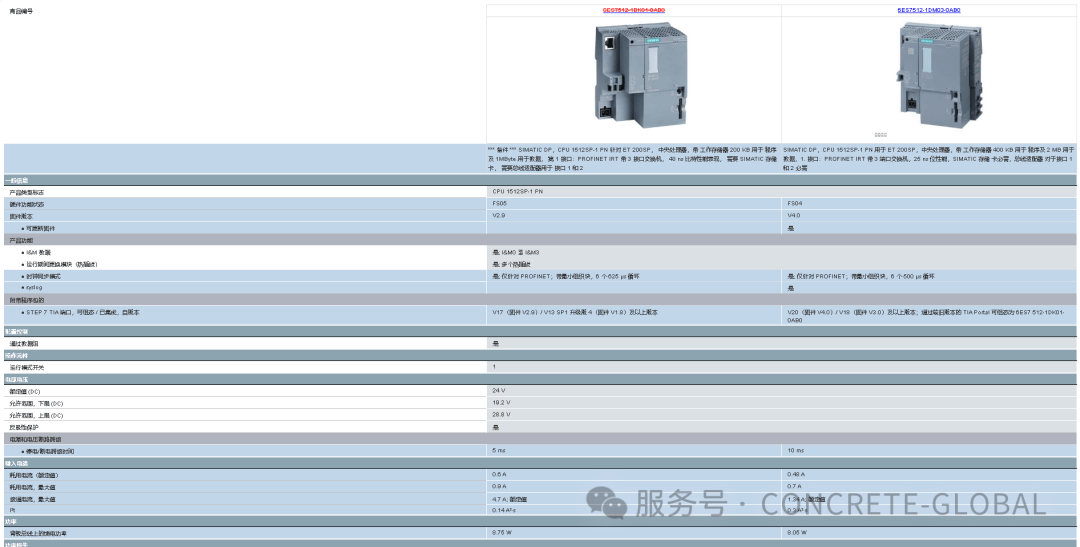
Task: Select the '0.6 A' current consumption value
Action: tap(499, 475)
